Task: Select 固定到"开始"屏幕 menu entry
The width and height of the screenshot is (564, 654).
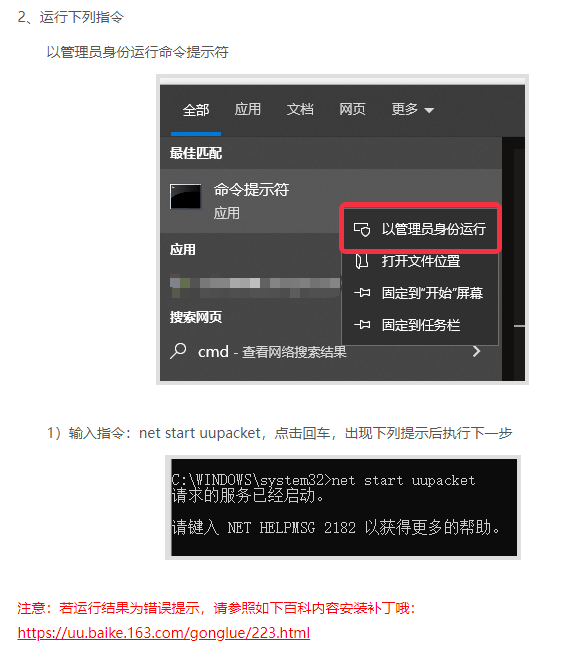Action: (420, 293)
